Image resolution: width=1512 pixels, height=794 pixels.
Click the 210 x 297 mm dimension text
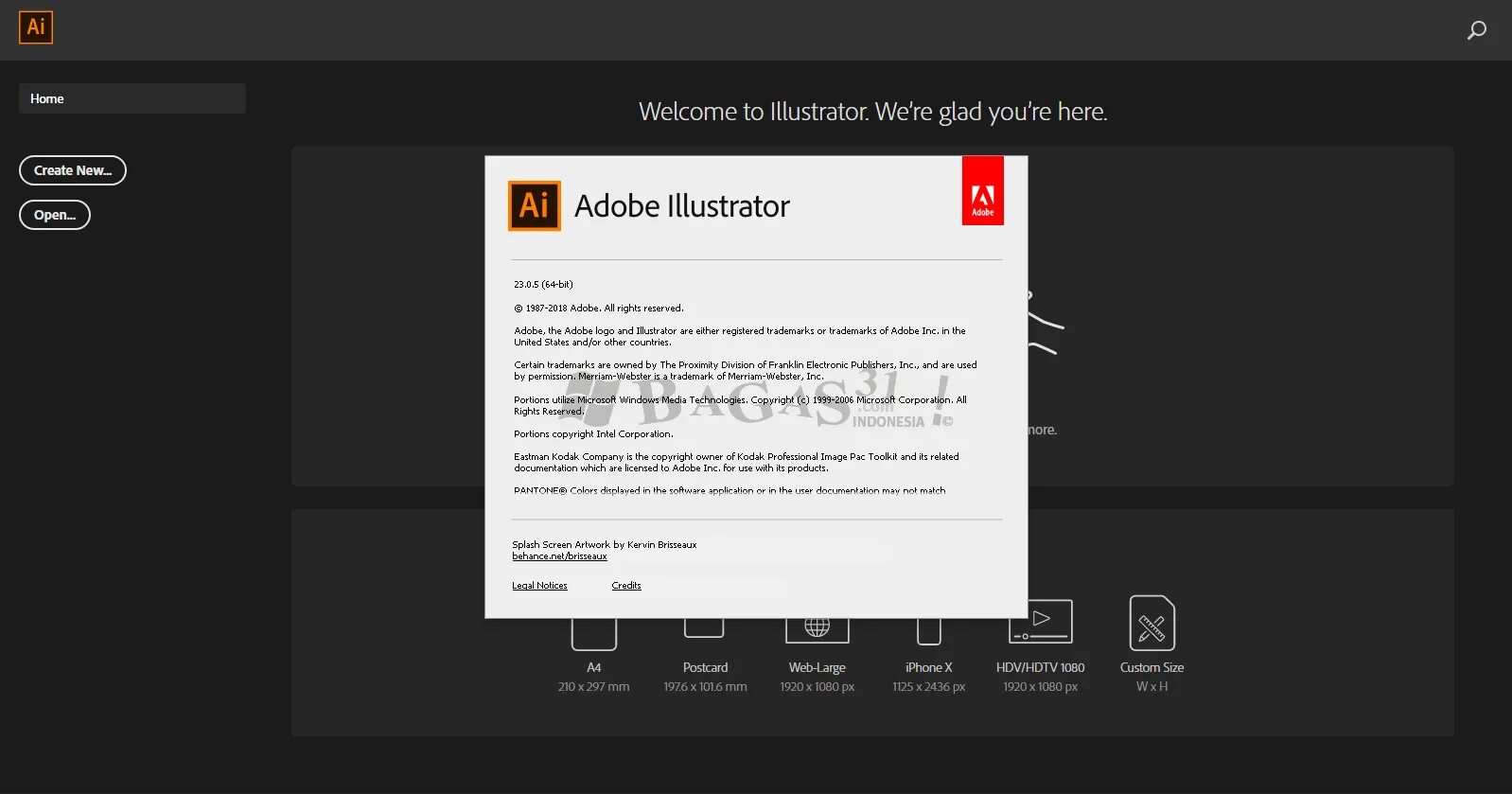593,687
